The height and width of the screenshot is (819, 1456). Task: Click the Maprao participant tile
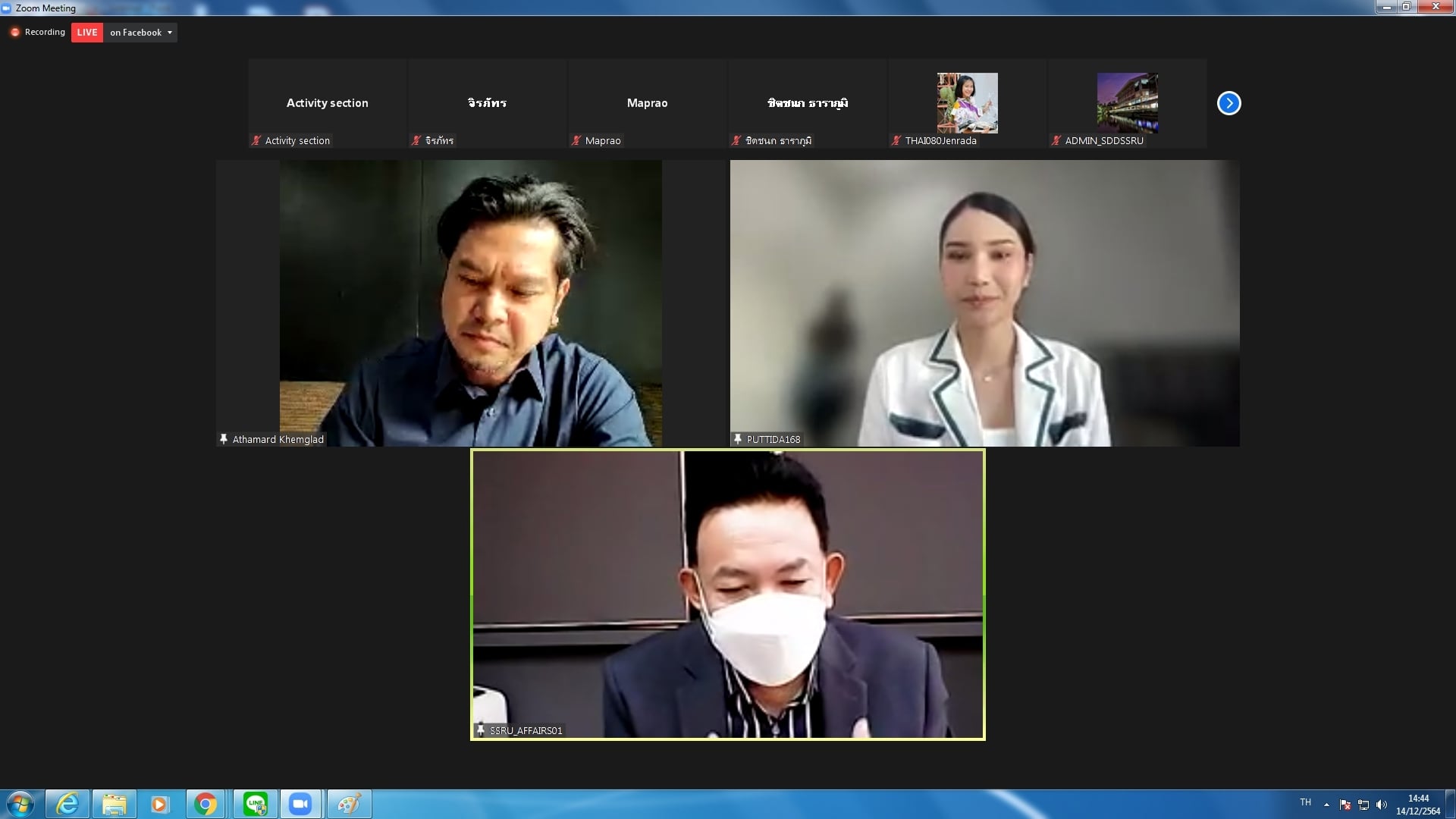pos(647,103)
